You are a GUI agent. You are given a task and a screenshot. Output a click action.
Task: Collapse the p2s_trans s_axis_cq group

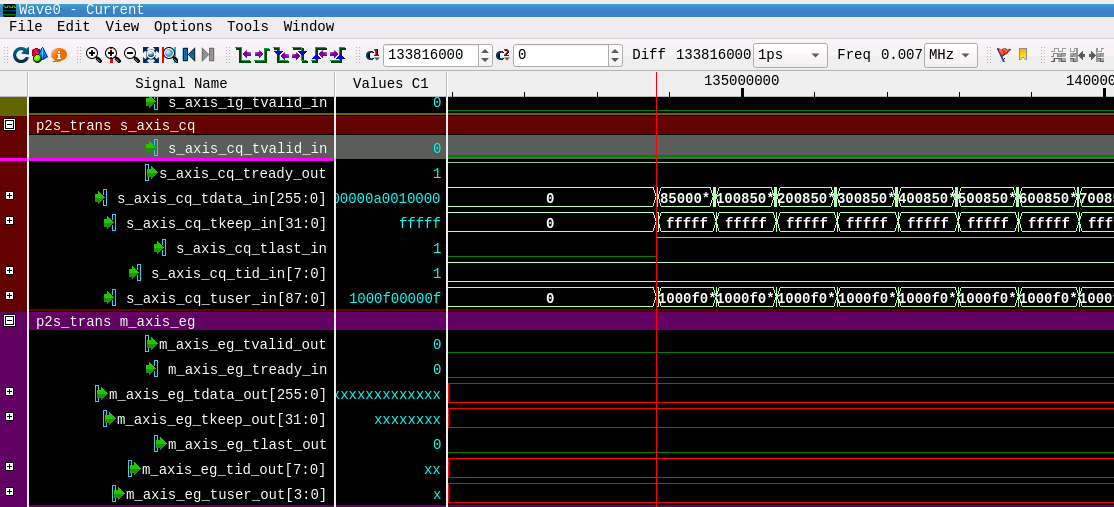(10, 125)
